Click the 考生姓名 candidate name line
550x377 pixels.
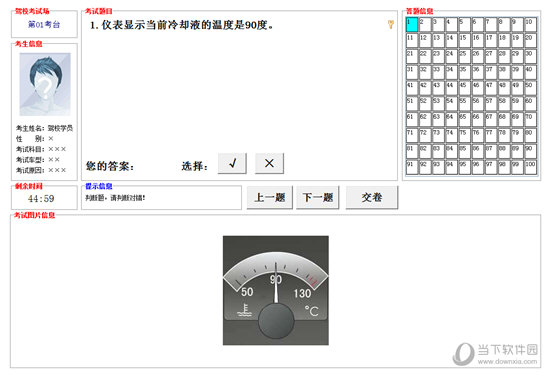44,128
